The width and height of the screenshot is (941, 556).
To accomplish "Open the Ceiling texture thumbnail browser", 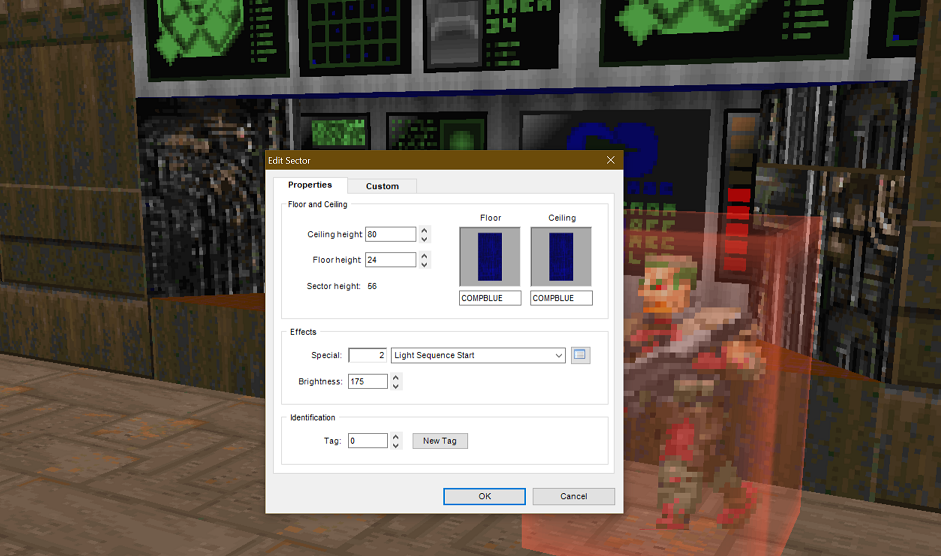I will [561, 256].
